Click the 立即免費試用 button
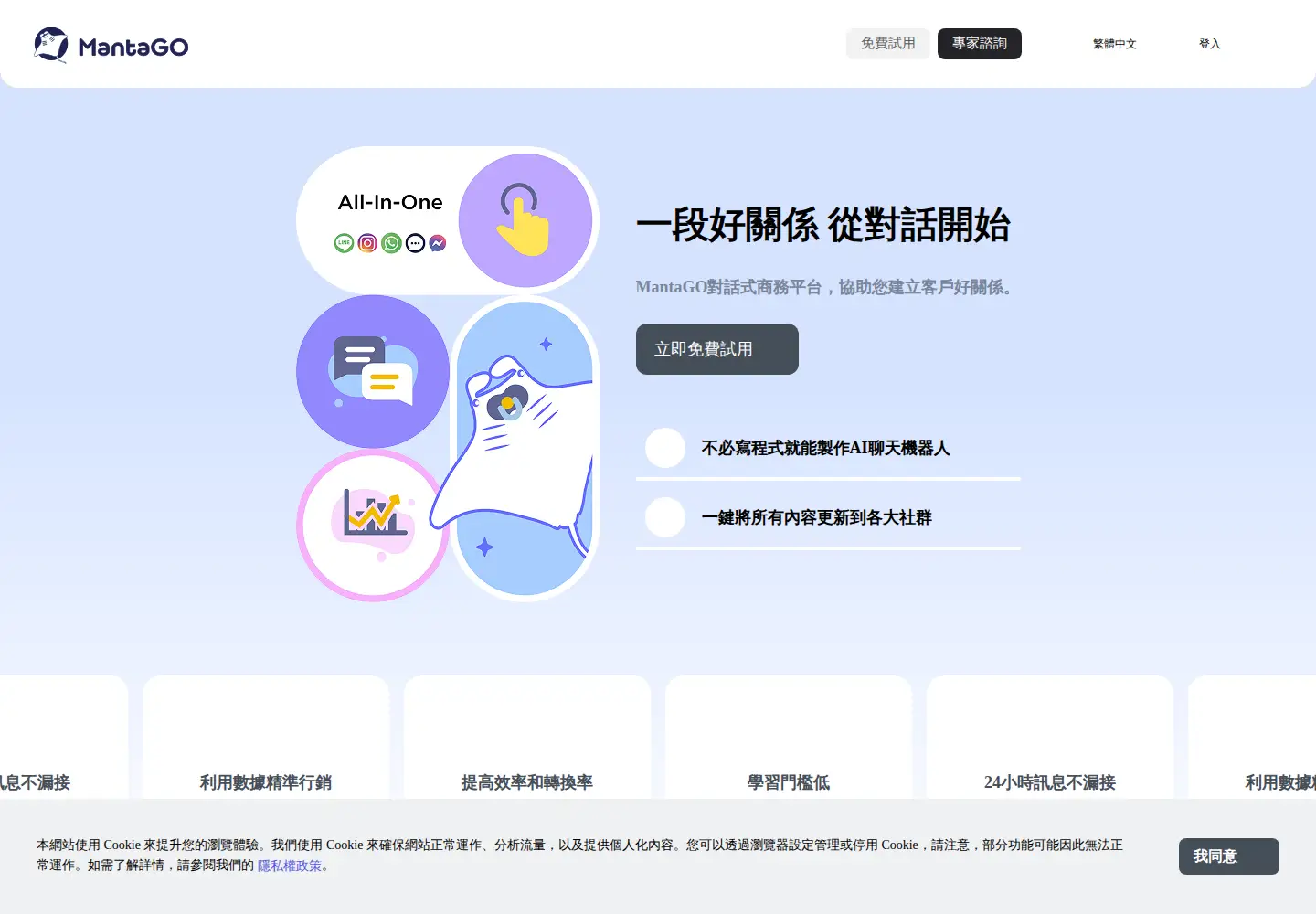1316x914 pixels. click(x=717, y=349)
